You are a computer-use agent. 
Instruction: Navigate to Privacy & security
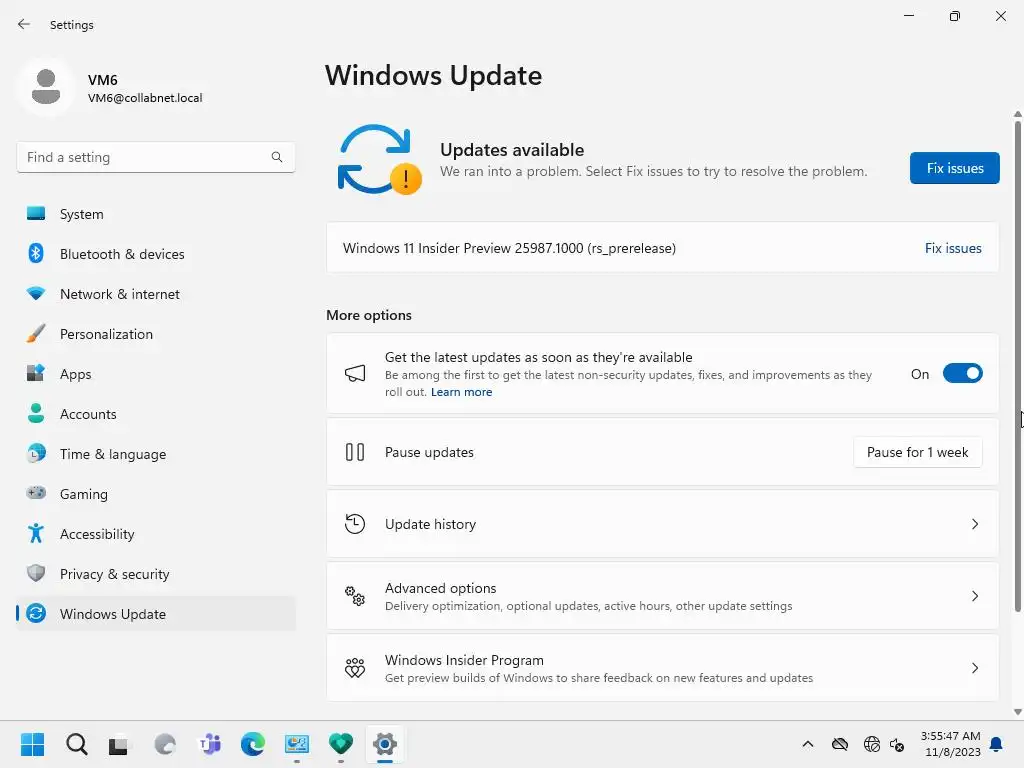[x=155, y=573]
